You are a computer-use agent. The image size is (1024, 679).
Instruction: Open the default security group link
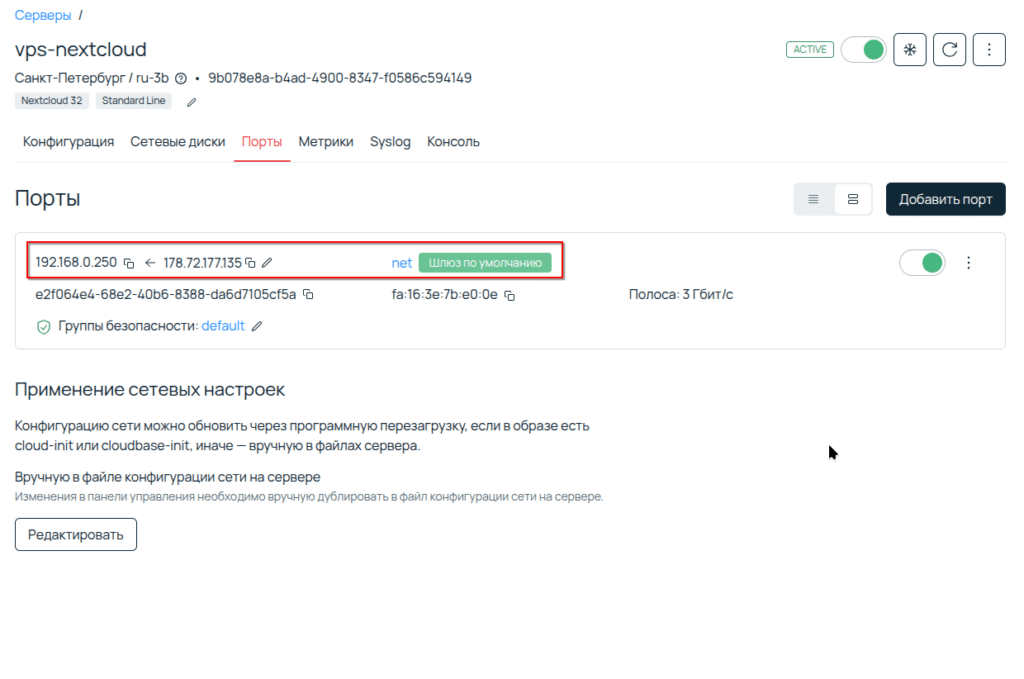(223, 326)
